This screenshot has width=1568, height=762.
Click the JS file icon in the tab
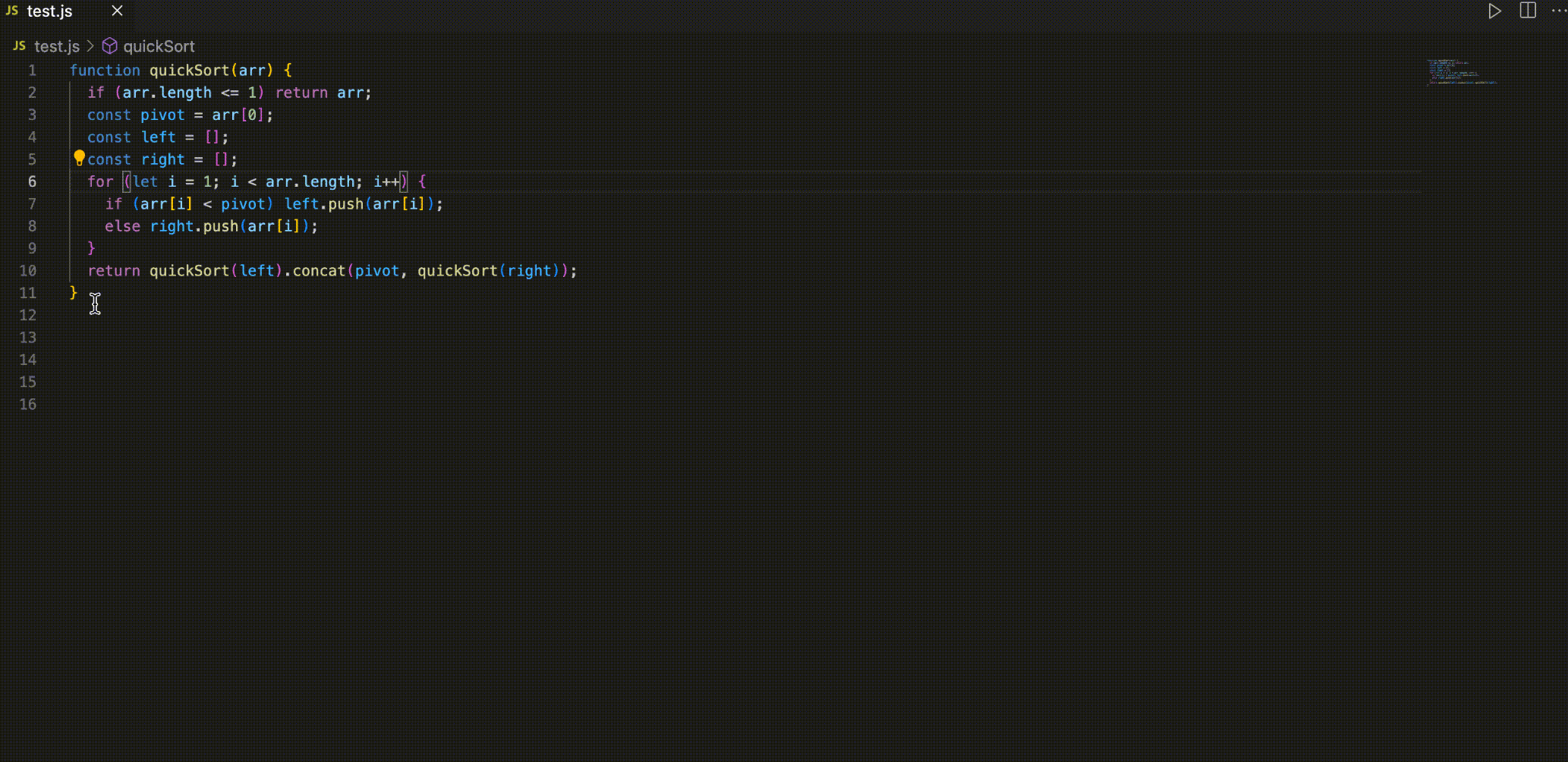coord(11,11)
